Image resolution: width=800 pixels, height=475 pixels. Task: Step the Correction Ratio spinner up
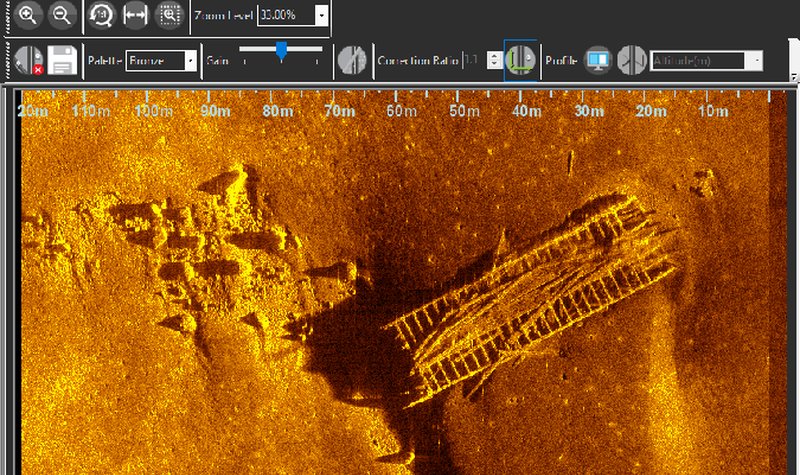[494, 56]
